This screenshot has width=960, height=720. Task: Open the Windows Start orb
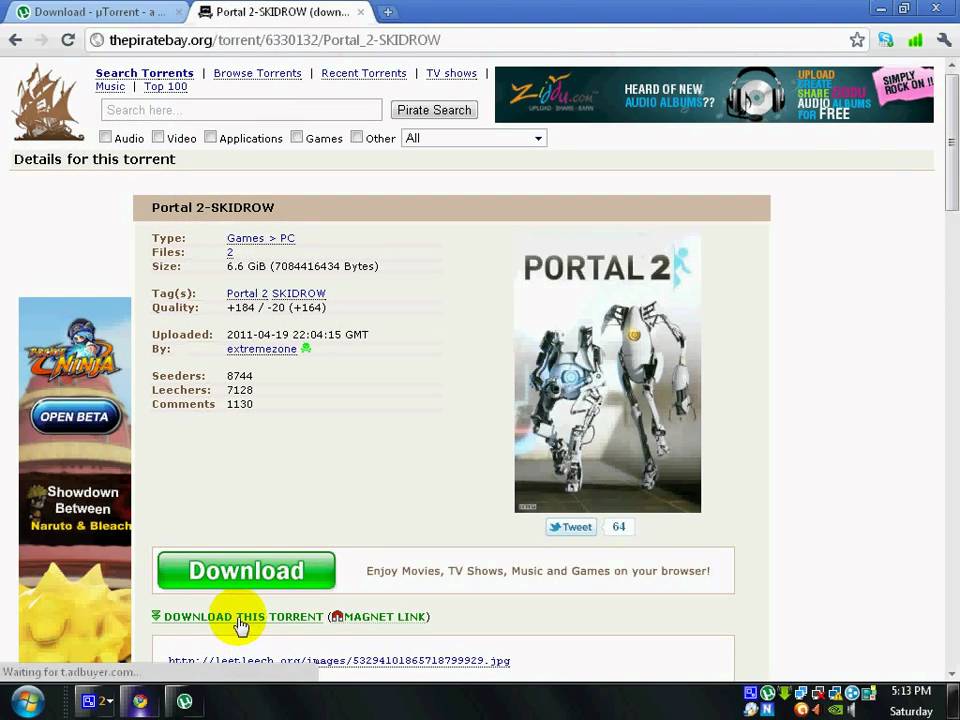click(x=27, y=702)
